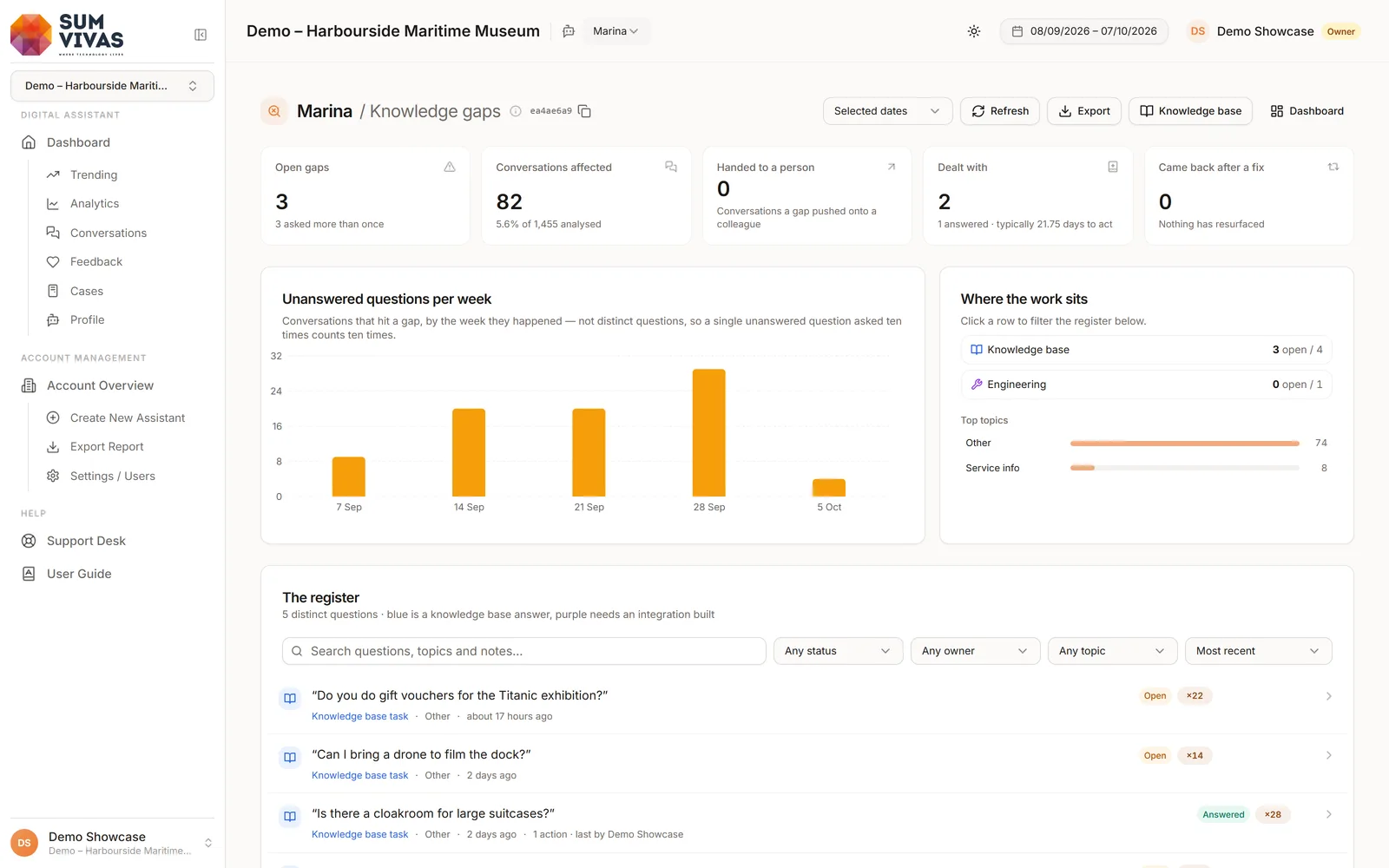
Task: Open the User Guide
Action: tap(79, 574)
